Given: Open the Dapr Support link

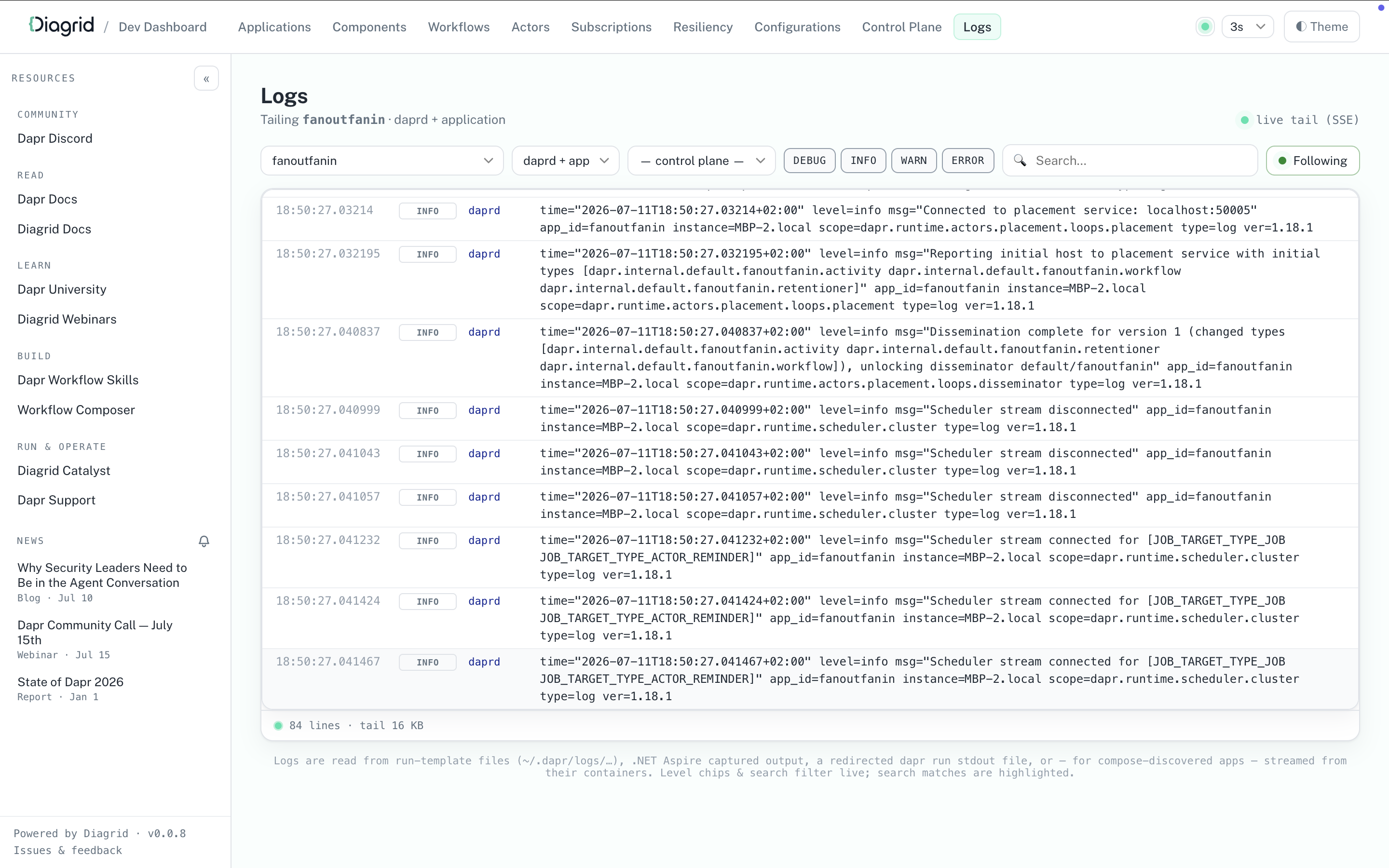Looking at the screenshot, I should (56, 500).
